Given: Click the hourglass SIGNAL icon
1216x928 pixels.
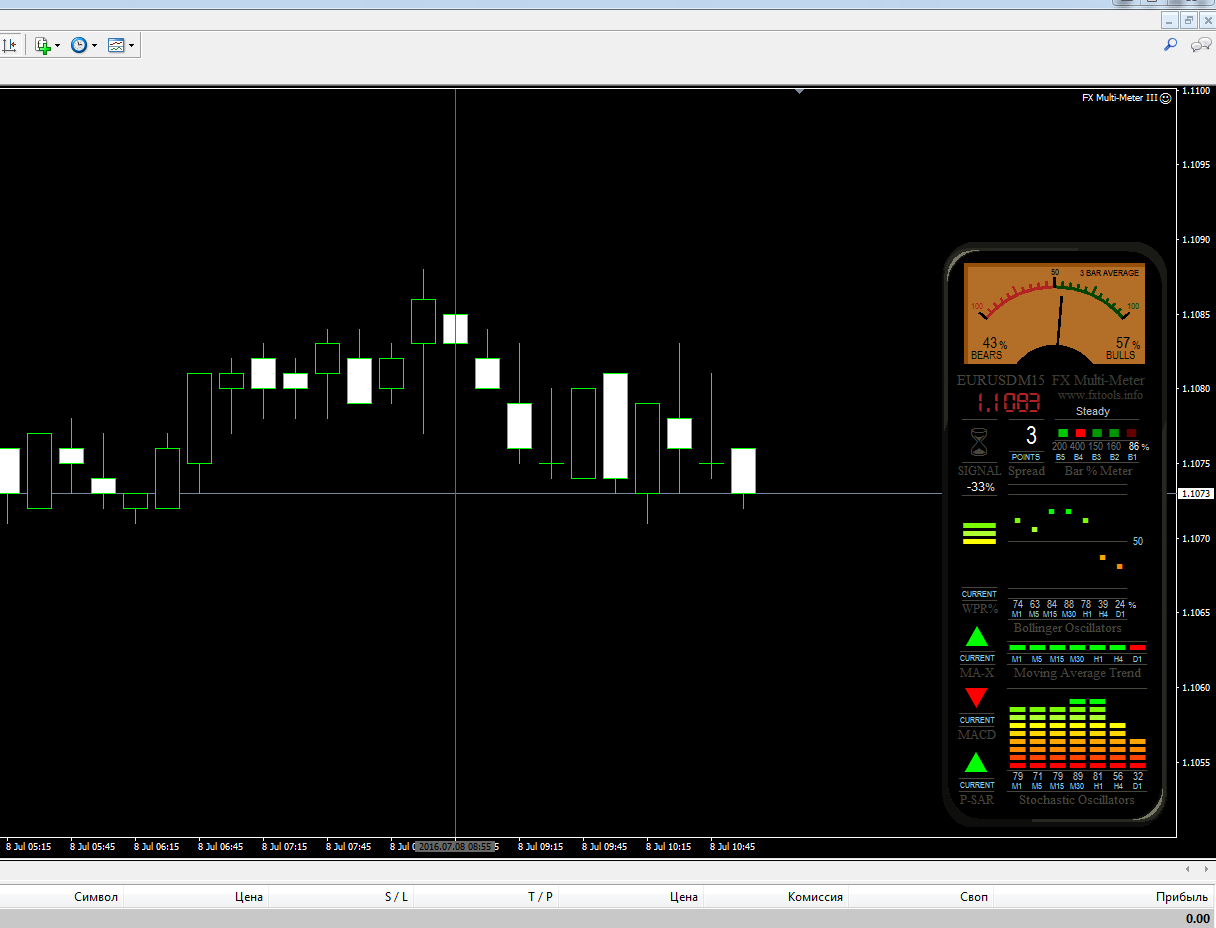Looking at the screenshot, I should (979, 442).
